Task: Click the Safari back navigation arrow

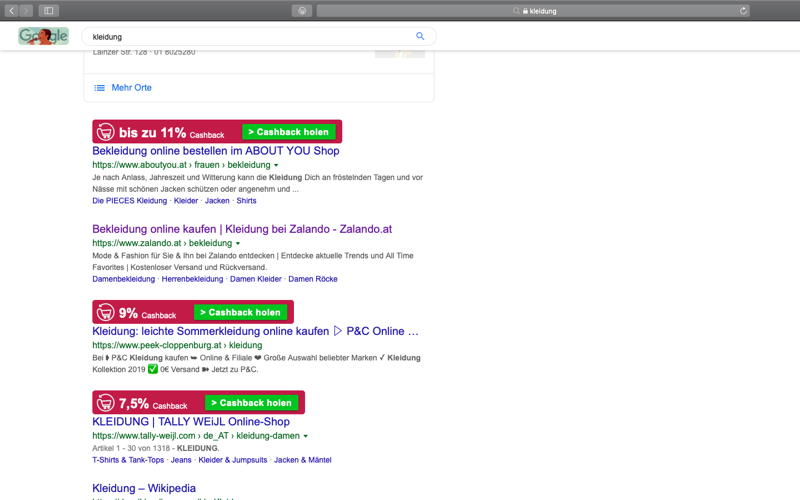Action: point(12,11)
